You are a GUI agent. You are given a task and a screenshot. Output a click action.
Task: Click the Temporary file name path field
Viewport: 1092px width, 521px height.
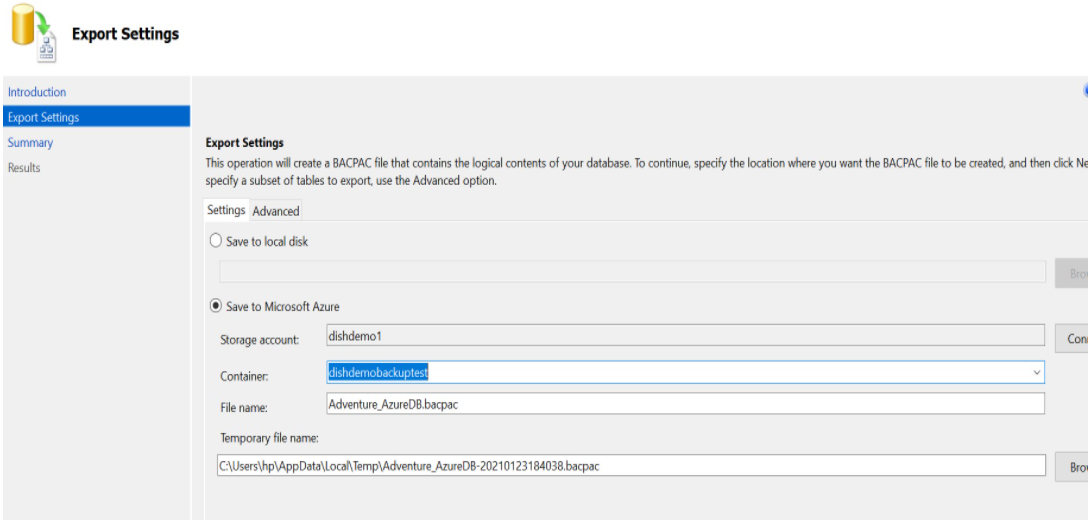[631, 465]
